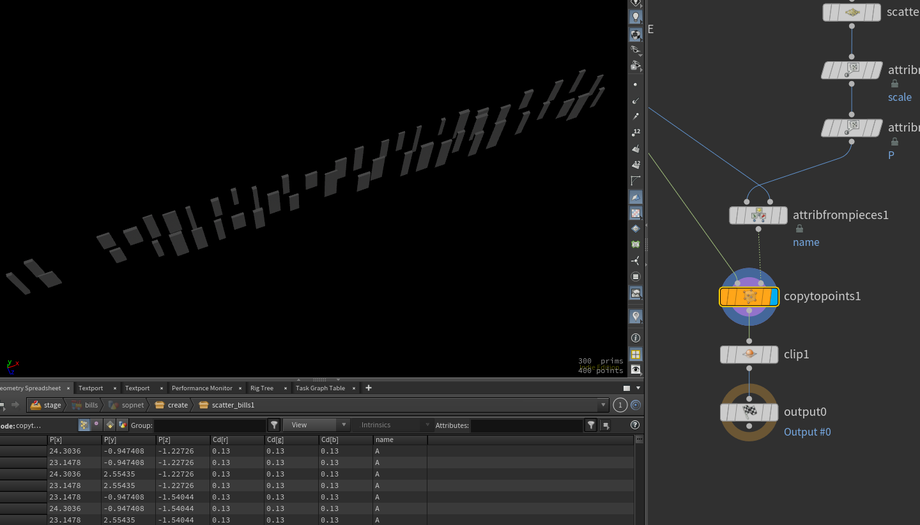Click the spreadsheet help question mark icon

pos(635,425)
